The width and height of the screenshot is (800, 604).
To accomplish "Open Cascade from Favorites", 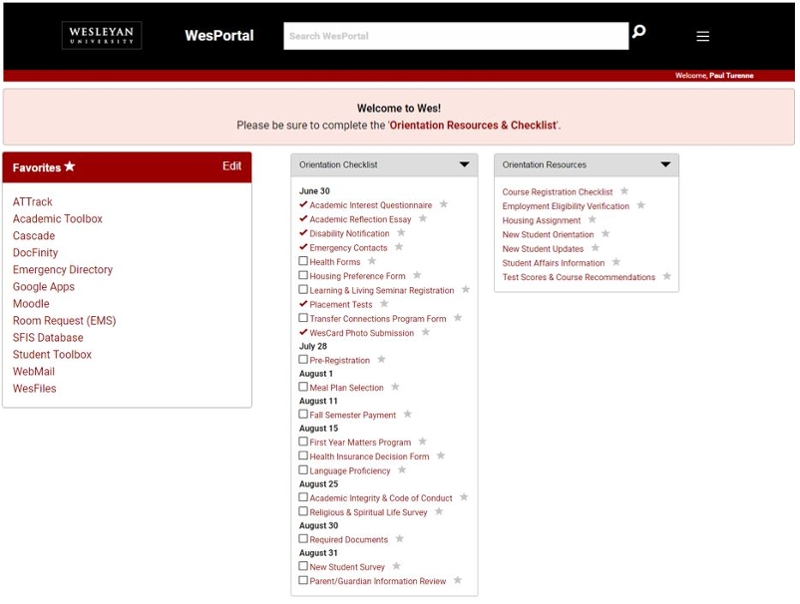I will click(34, 236).
